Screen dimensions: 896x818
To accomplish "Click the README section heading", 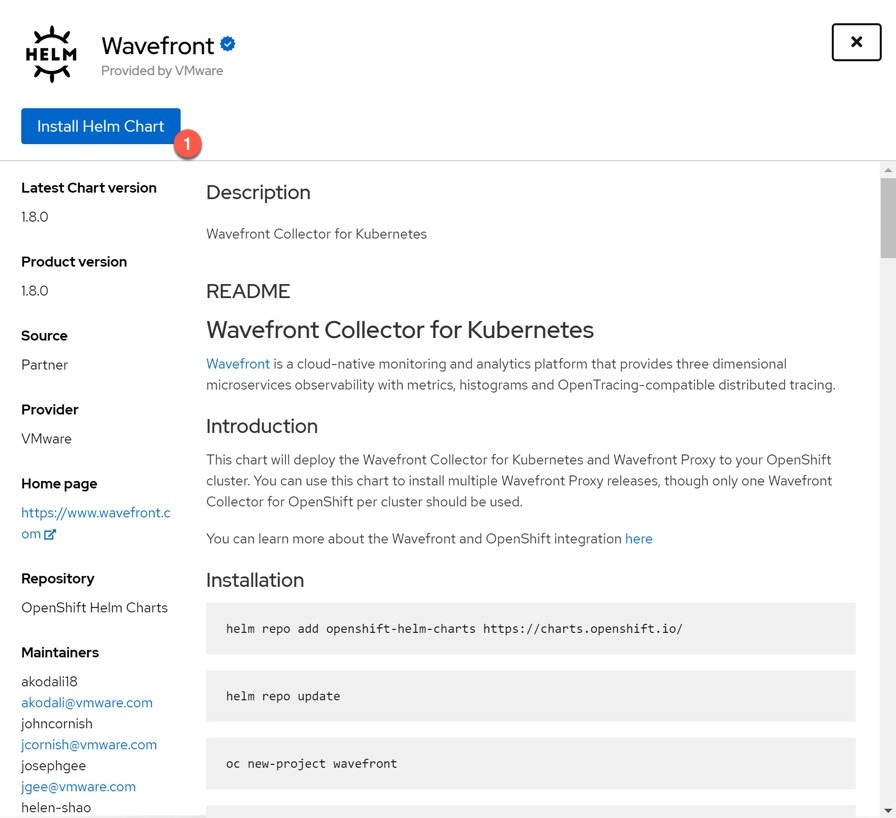I will click(x=248, y=291).
